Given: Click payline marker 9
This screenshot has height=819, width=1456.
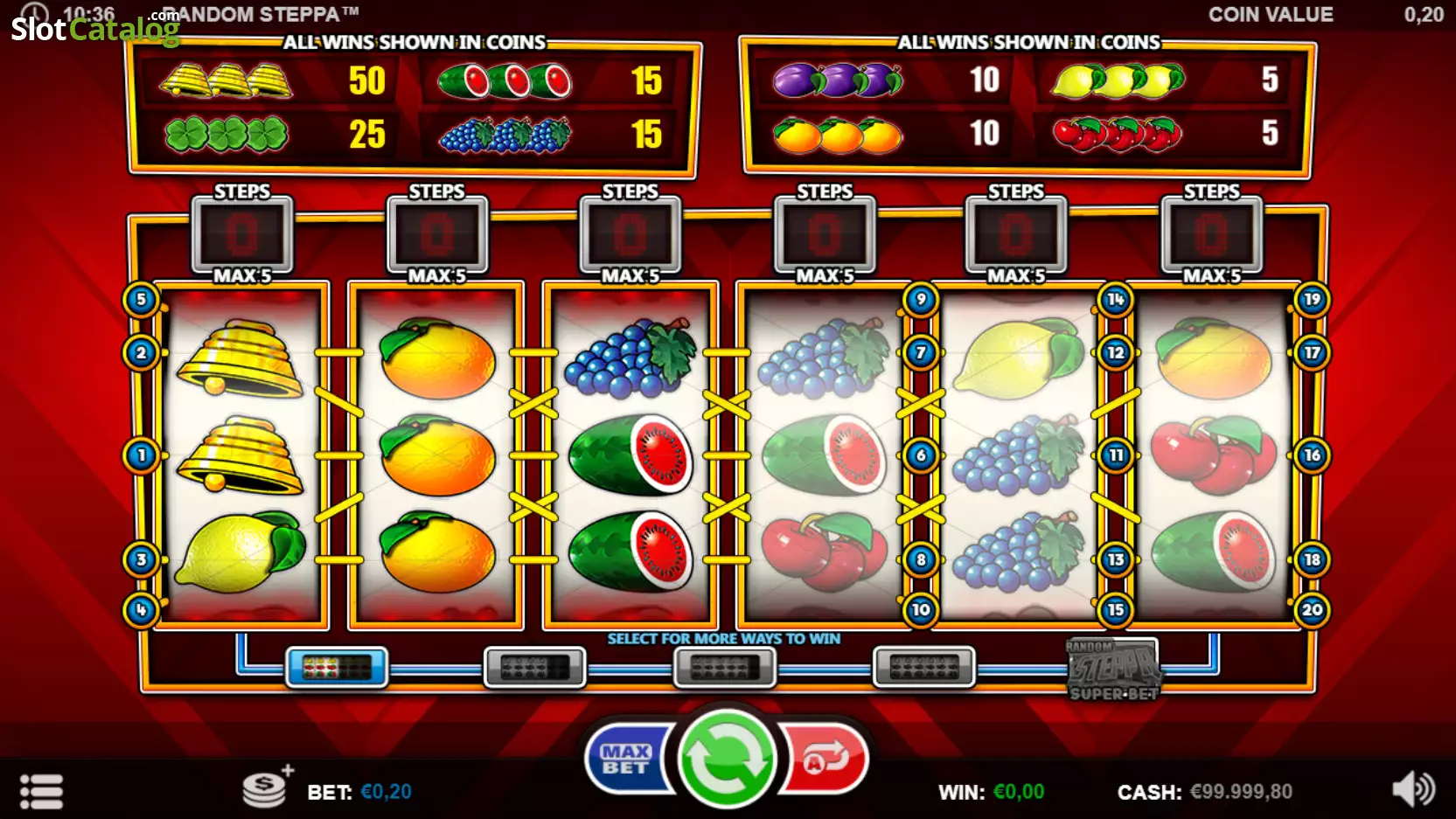Looking at the screenshot, I should [x=921, y=300].
